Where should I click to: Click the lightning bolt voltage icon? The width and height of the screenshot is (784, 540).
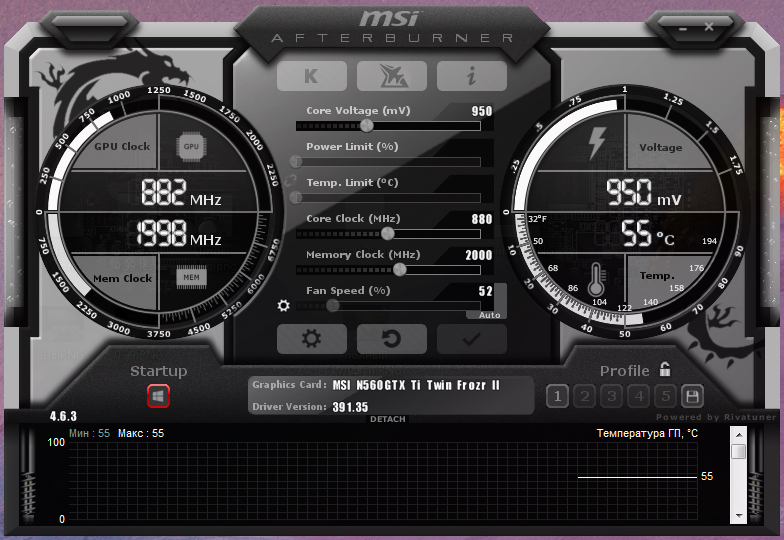(597, 143)
